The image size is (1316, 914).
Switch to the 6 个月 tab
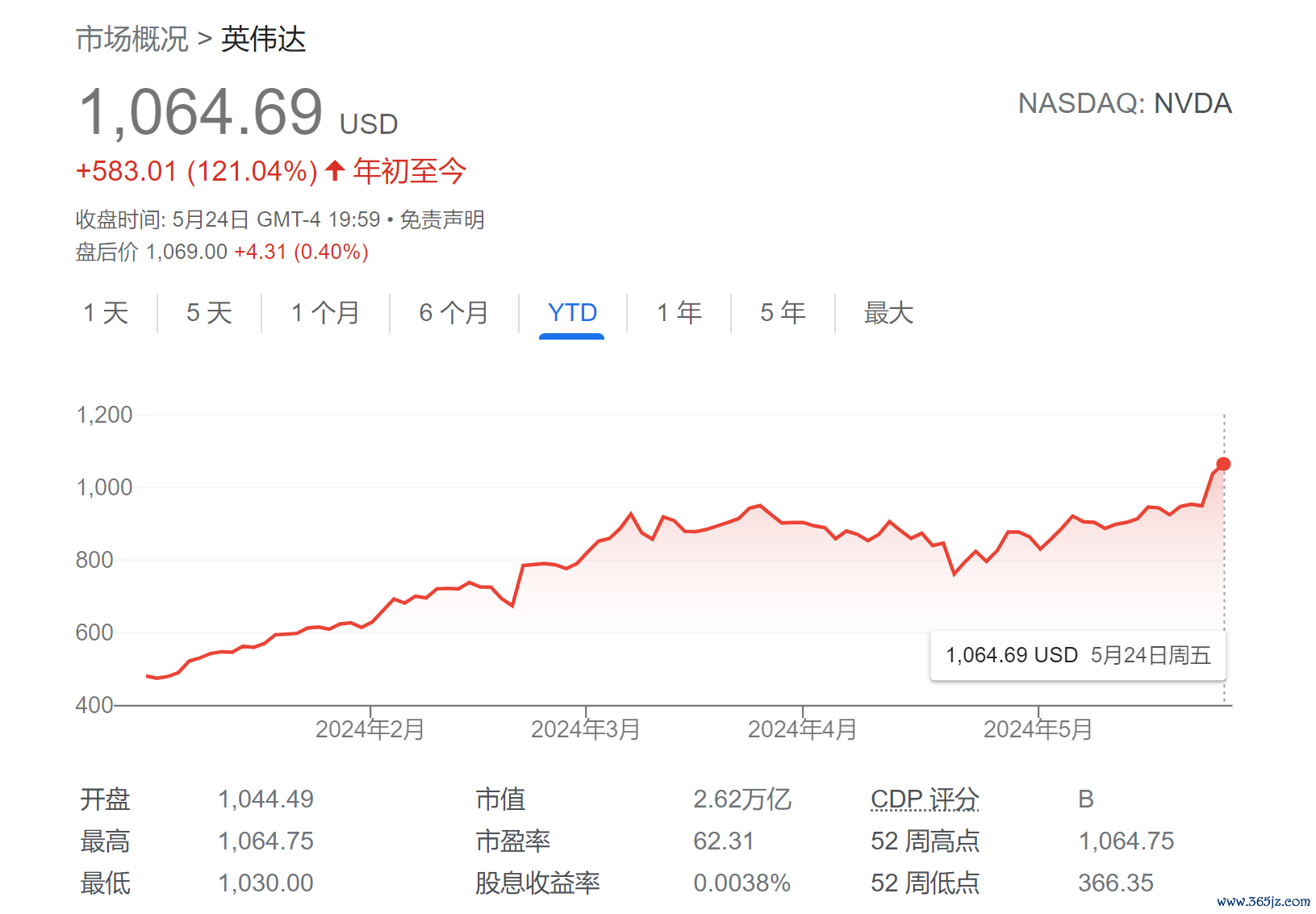click(454, 312)
